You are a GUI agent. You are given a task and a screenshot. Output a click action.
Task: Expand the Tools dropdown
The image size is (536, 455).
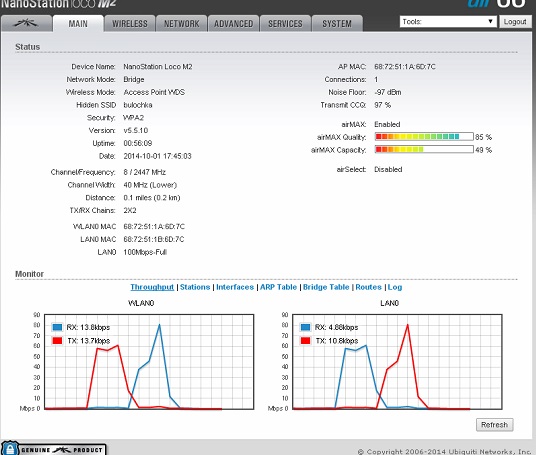coord(448,22)
